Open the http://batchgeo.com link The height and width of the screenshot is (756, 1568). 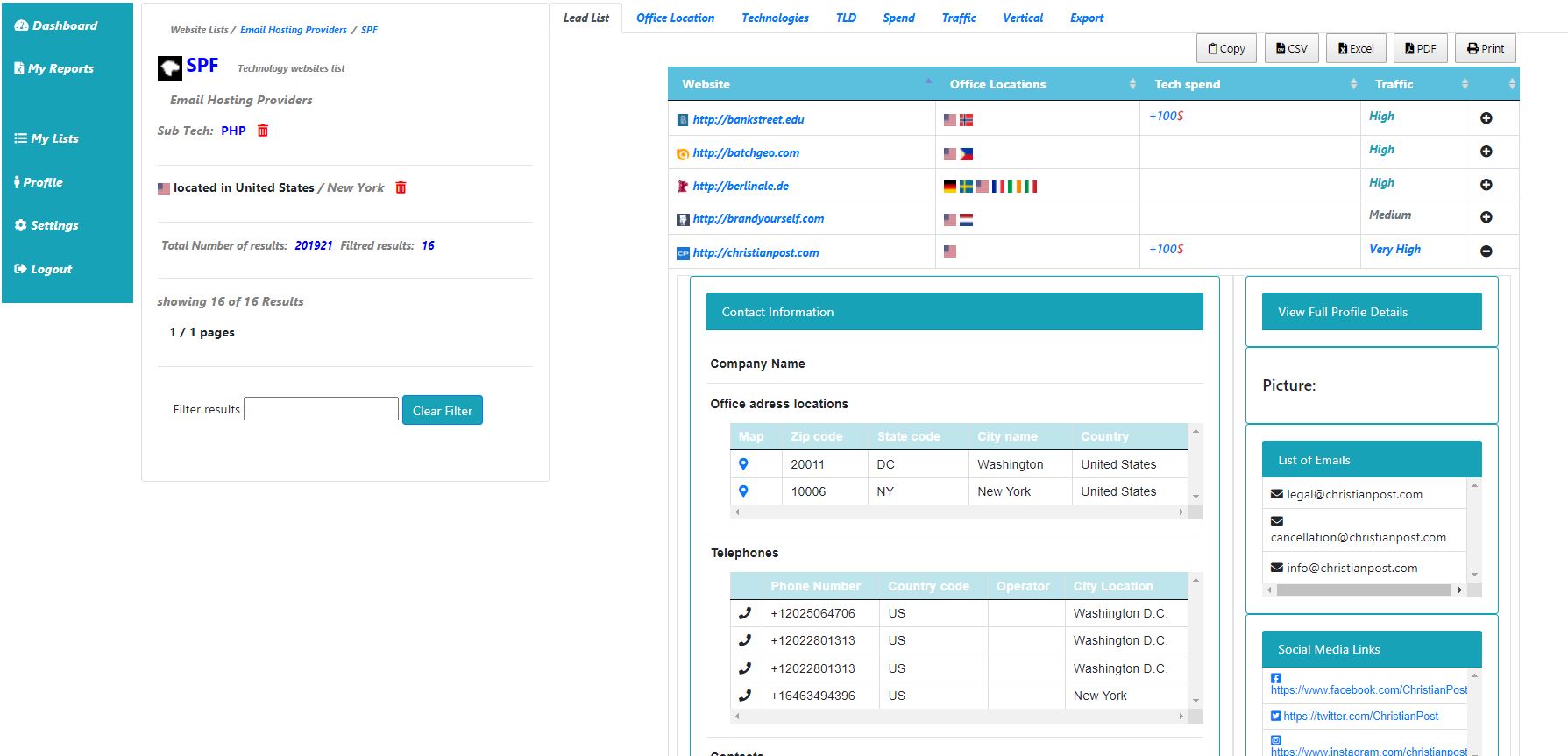click(746, 152)
